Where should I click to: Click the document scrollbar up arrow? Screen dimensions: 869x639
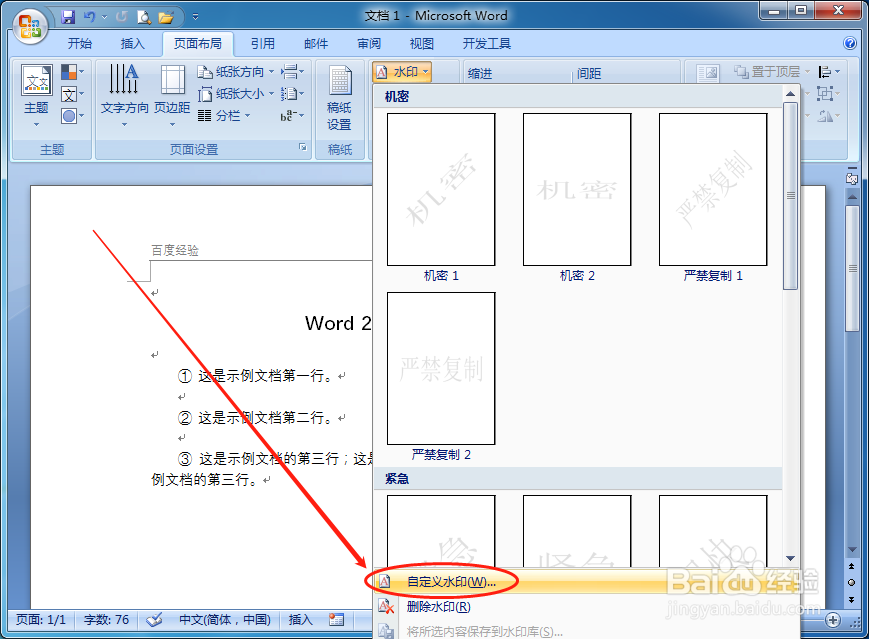(x=852, y=197)
